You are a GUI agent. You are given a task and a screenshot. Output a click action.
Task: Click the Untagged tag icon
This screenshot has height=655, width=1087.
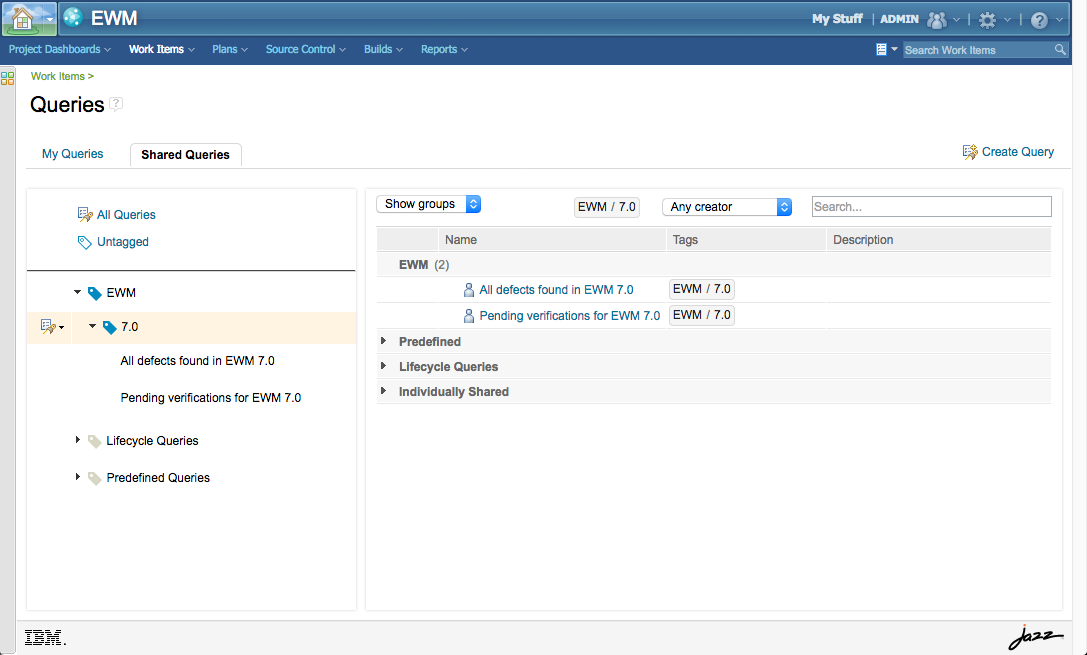click(x=84, y=241)
